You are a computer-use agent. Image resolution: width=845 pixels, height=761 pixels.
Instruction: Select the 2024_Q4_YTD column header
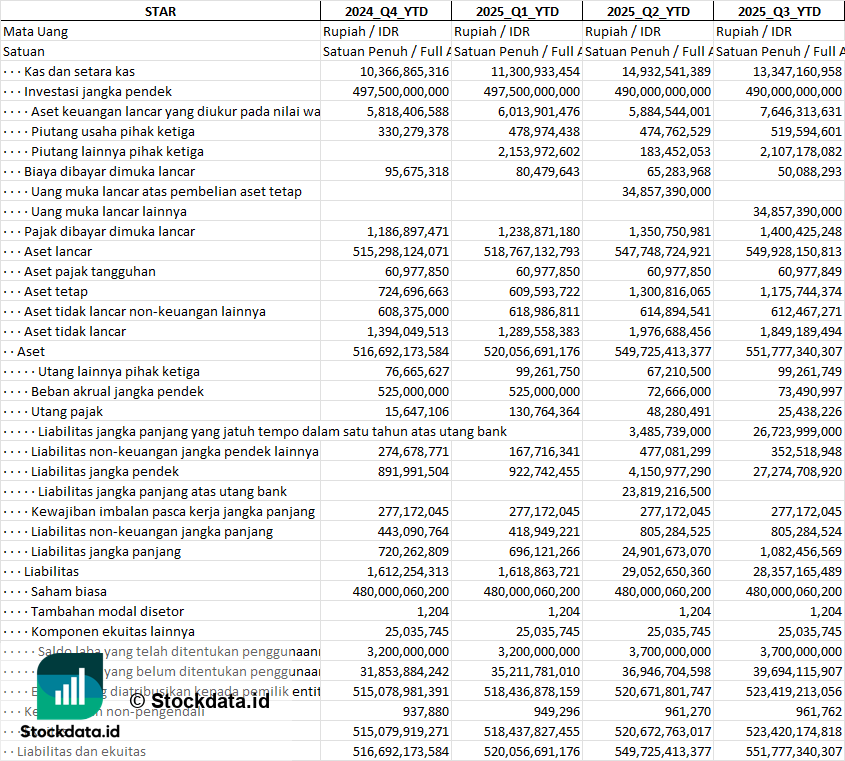385,11
